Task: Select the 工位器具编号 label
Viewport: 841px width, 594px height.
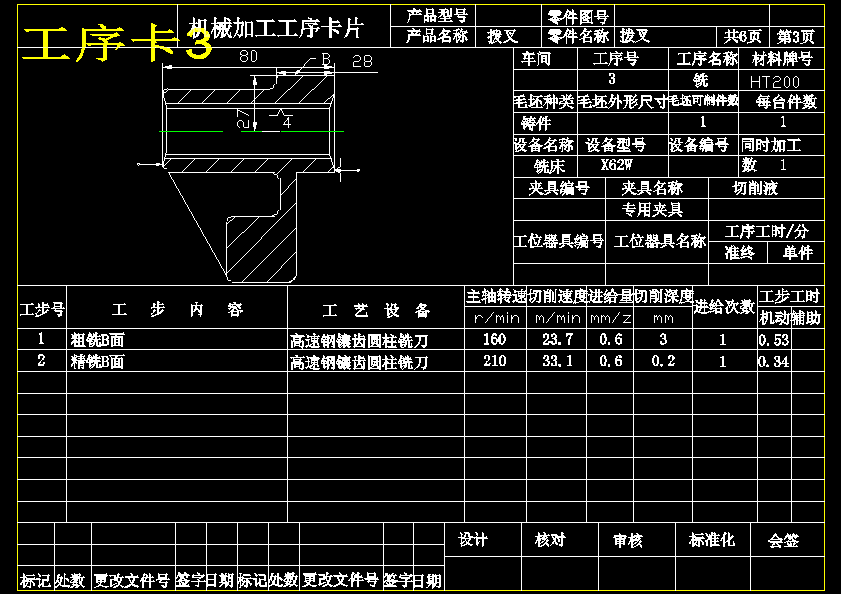Action: click(559, 241)
